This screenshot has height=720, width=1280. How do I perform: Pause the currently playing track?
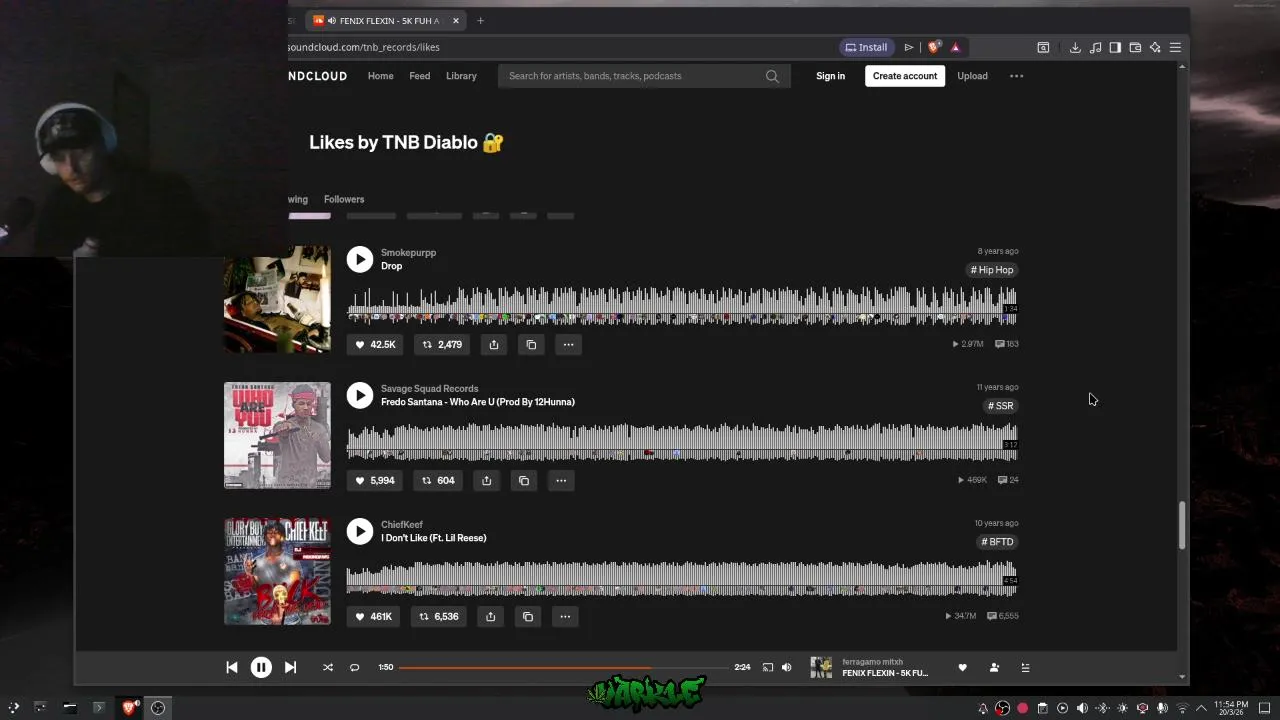261,667
